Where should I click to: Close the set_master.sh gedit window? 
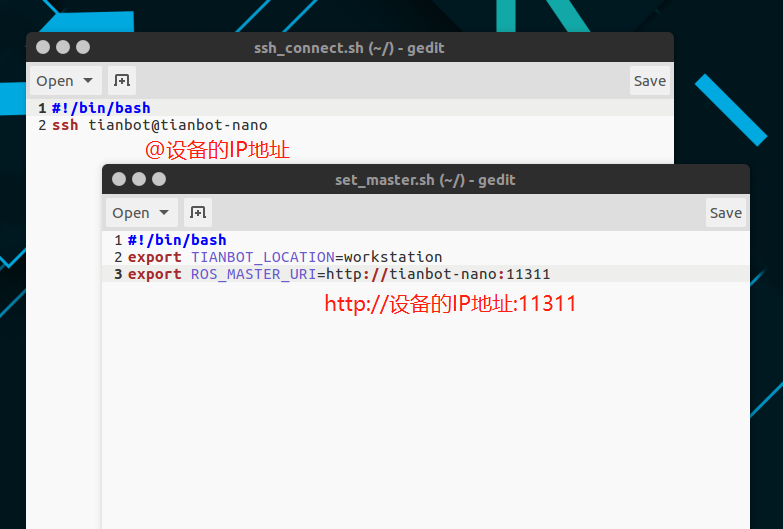click(119, 179)
